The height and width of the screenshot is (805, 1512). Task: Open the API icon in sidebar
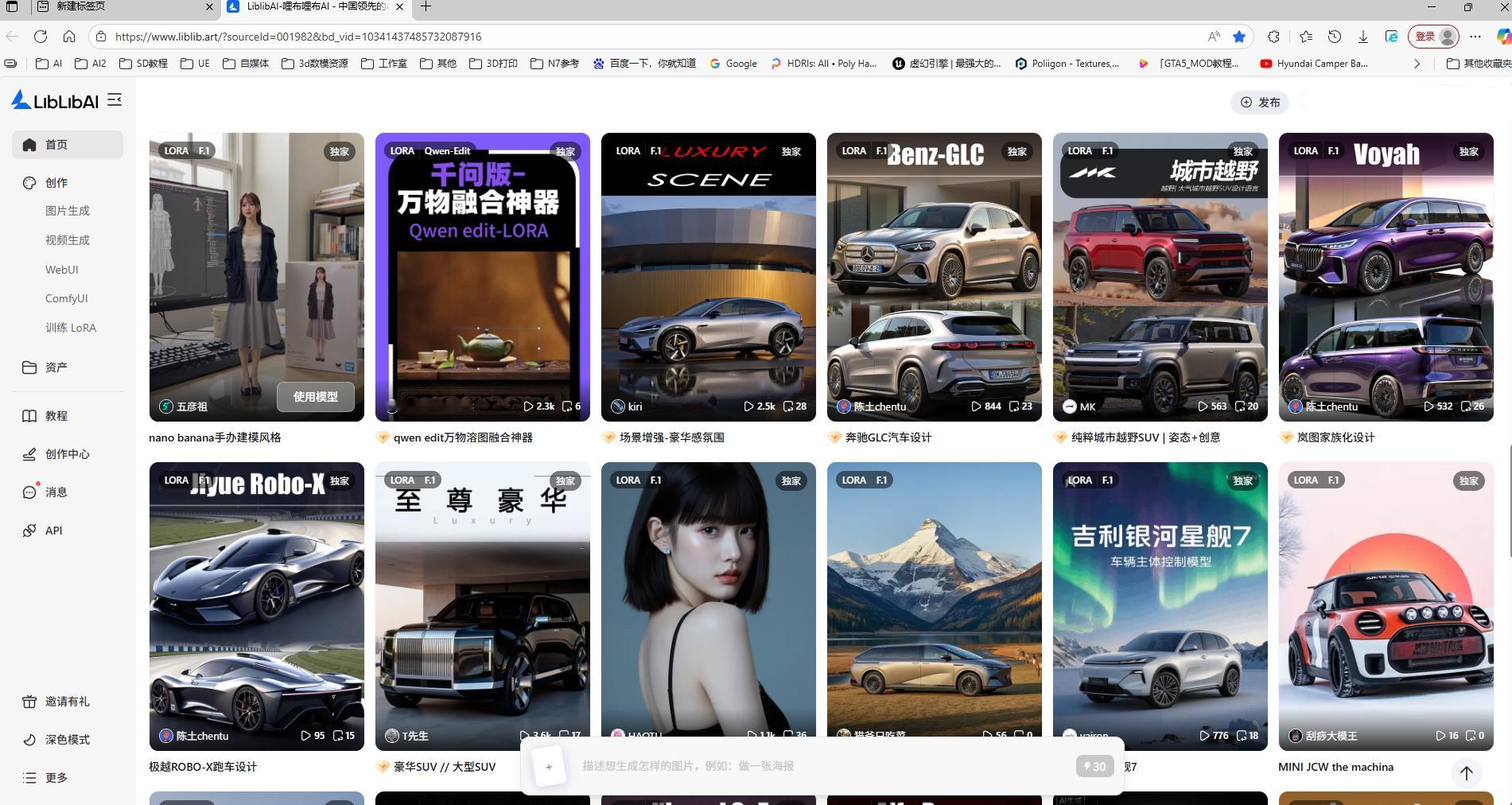pos(29,531)
